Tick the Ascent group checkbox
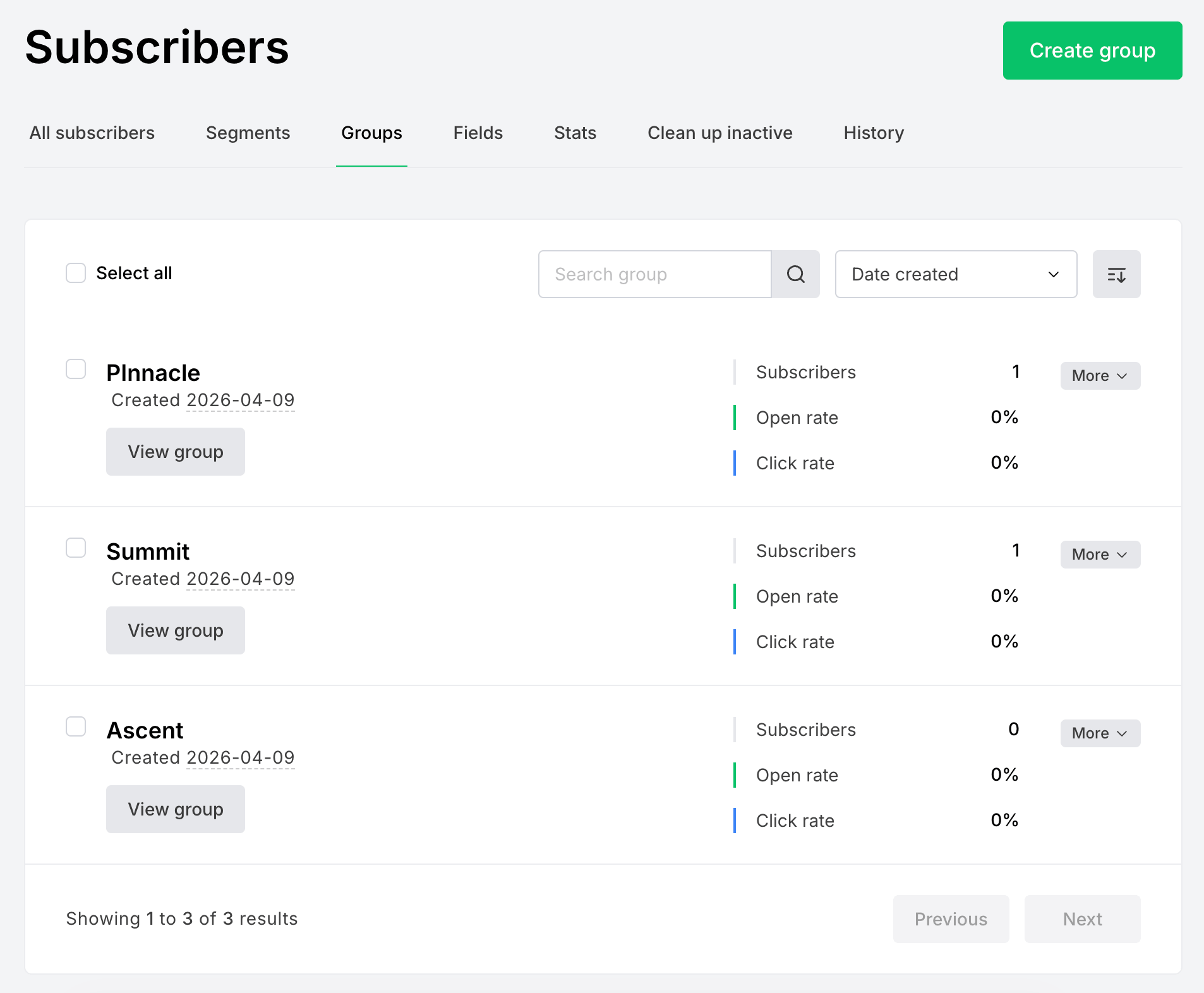This screenshot has height=993, width=1204. coord(76,726)
